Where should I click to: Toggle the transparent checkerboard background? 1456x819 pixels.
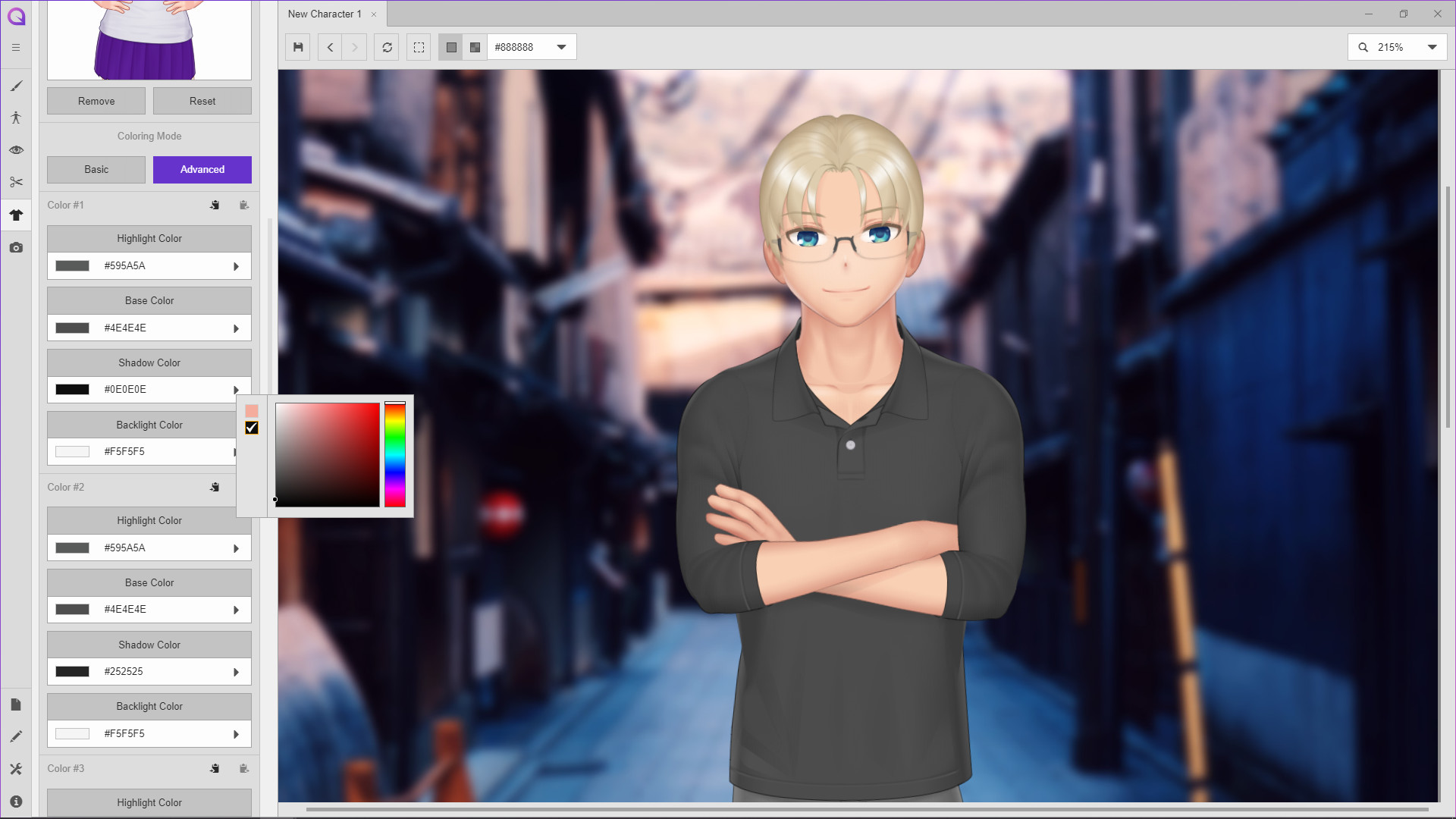click(x=475, y=47)
